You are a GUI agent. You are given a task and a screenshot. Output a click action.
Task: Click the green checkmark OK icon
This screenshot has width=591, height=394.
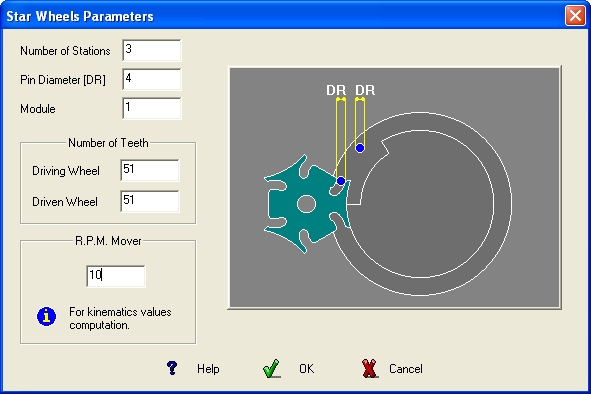tap(271, 368)
